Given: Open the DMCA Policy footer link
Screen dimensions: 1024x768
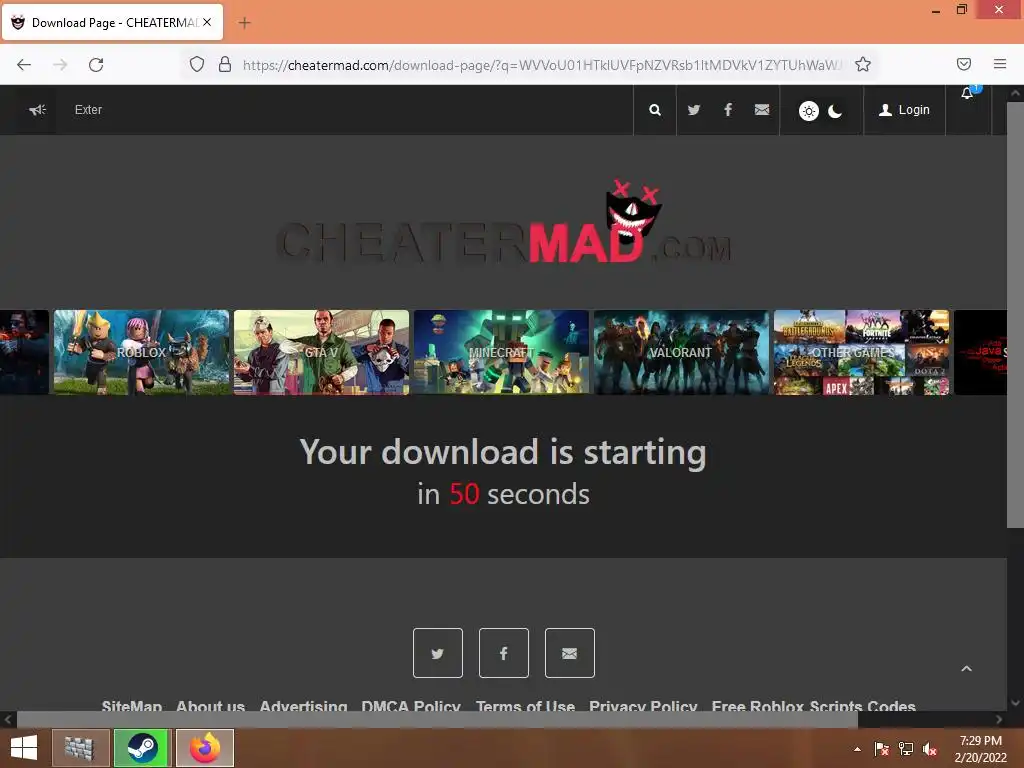Looking at the screenshot, I should (411, 705).
